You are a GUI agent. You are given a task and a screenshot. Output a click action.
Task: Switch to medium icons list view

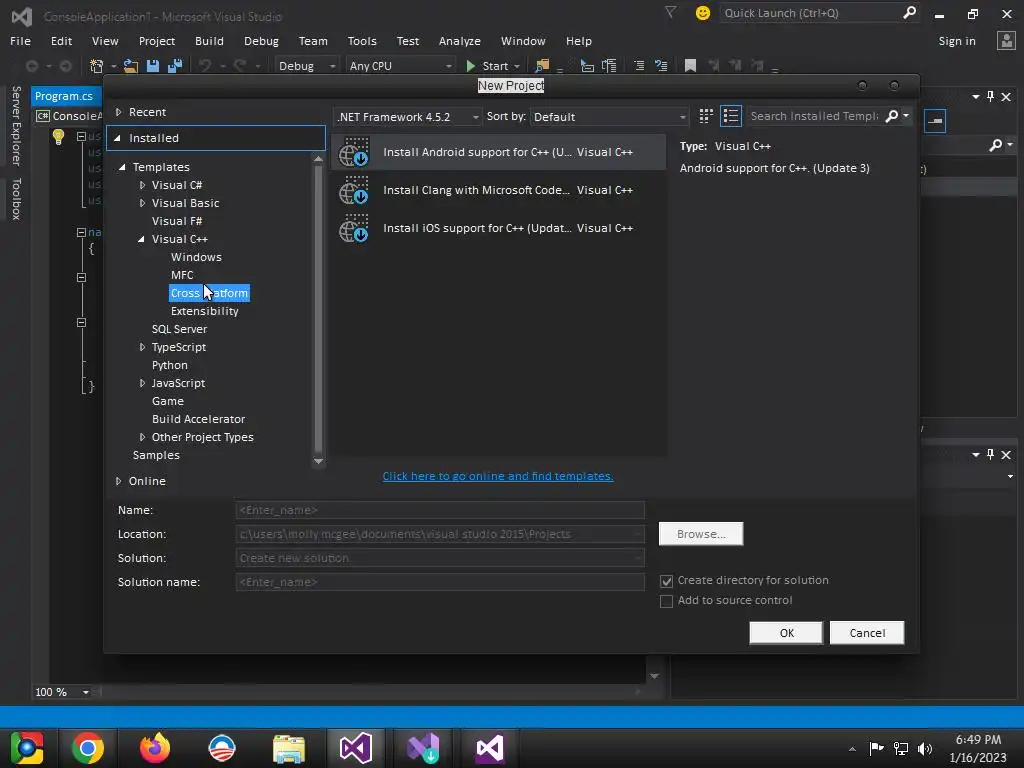pos(731,116)
